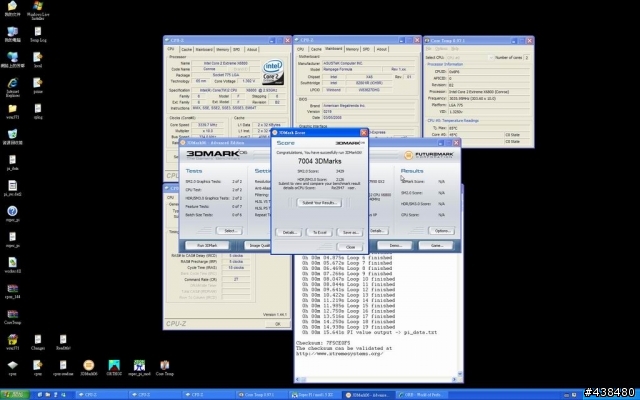Select the Recycle Bin desktop icon

[13, 137]
